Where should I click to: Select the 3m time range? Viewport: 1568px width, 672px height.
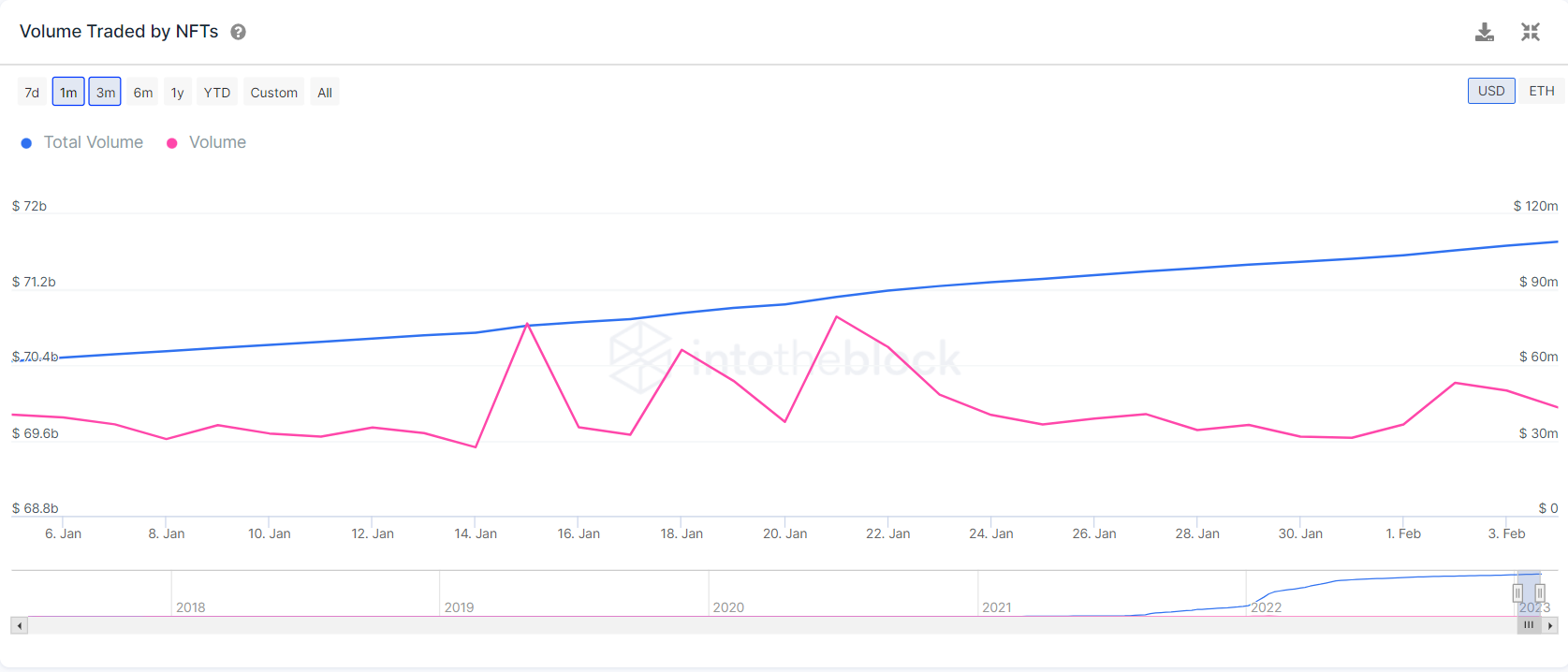tap(106, 92)
